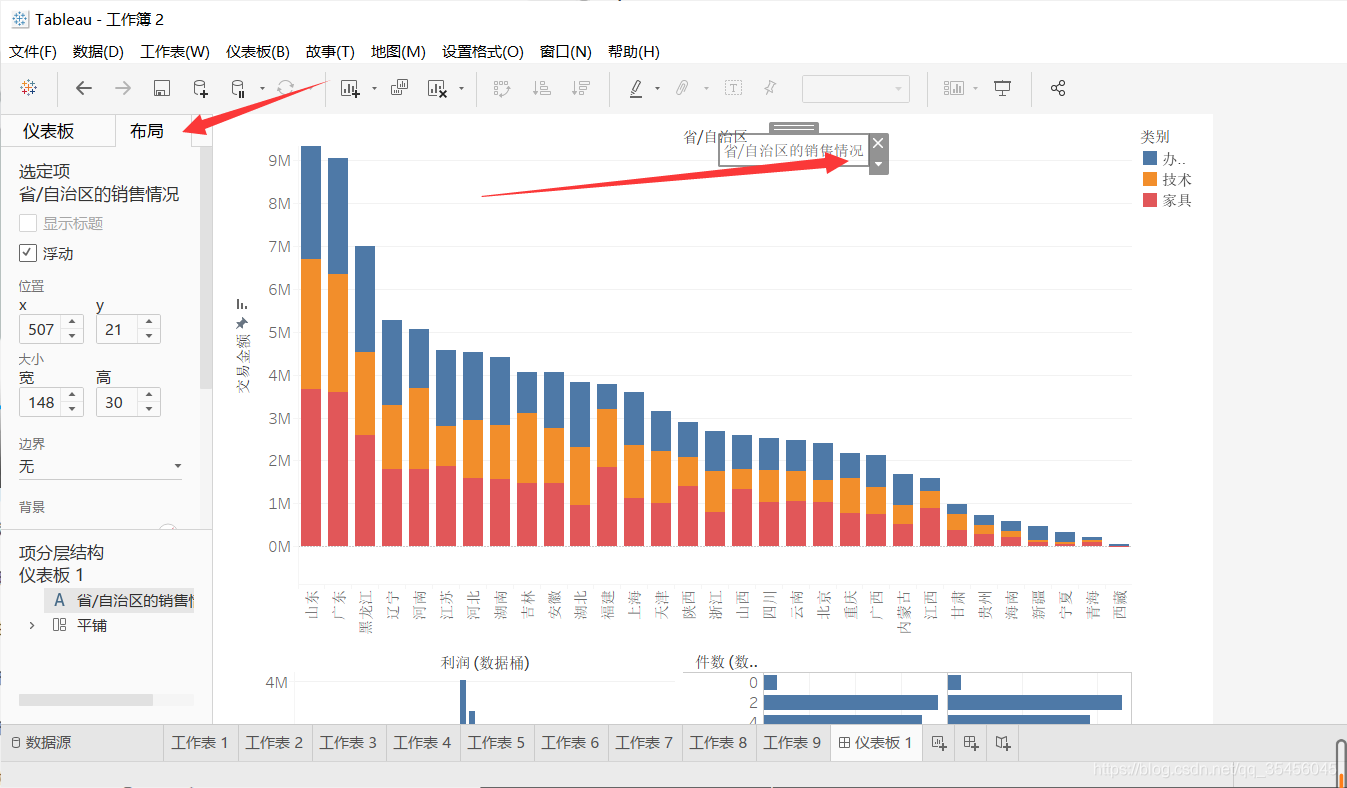Click the sort ascending toolbar icon

point(542,88)
